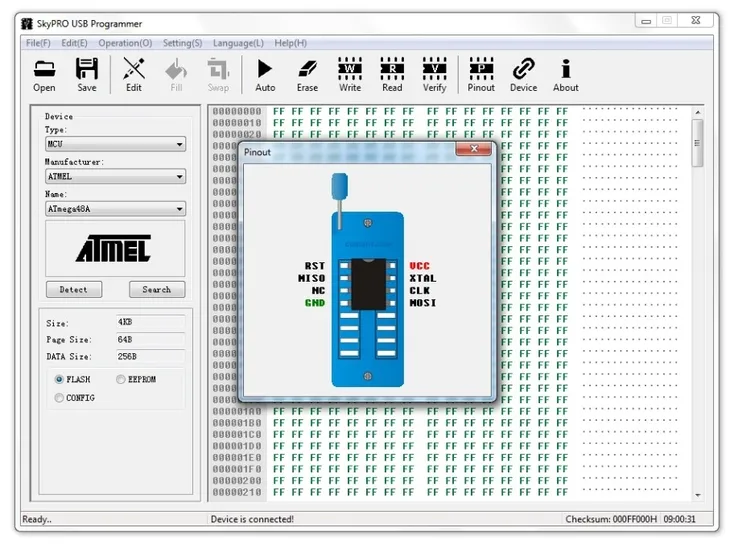Click the Write chip icon

[x=350, y=74]
